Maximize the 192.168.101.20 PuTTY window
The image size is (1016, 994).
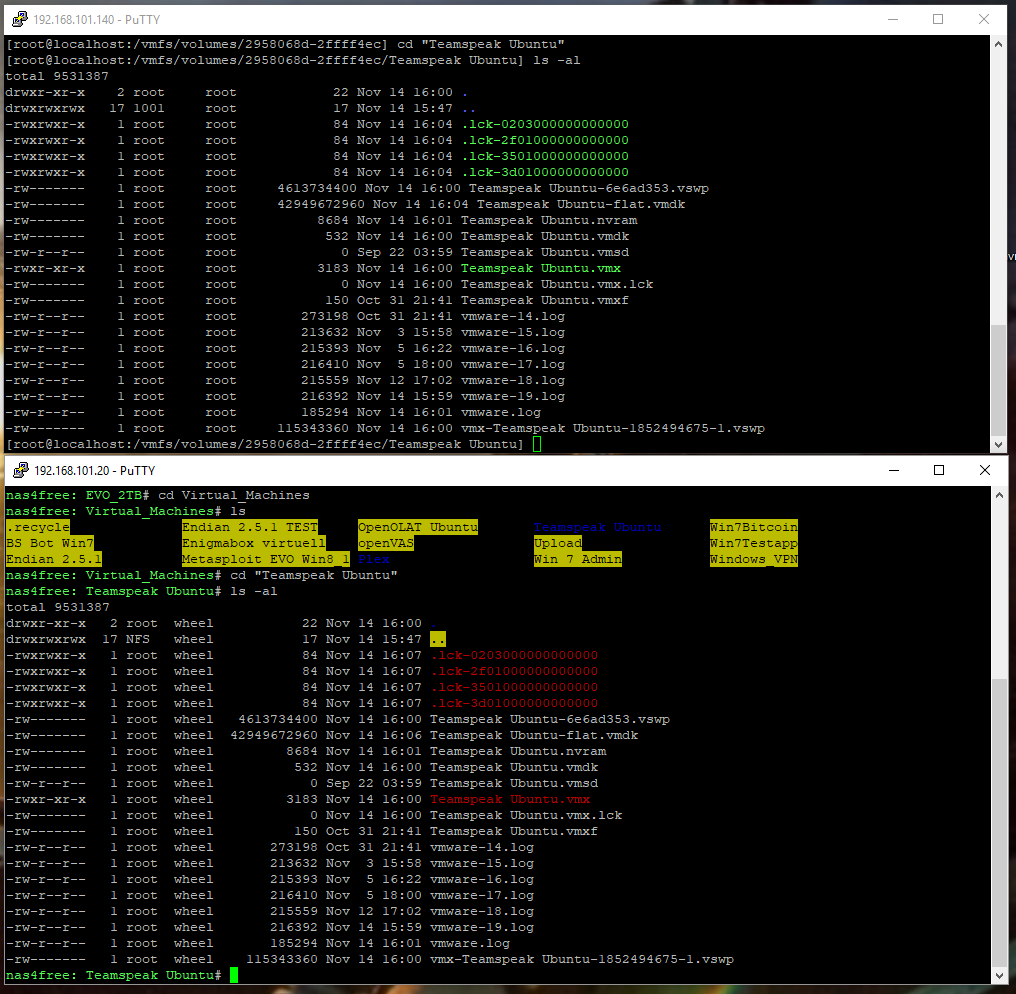pos(938,470)
